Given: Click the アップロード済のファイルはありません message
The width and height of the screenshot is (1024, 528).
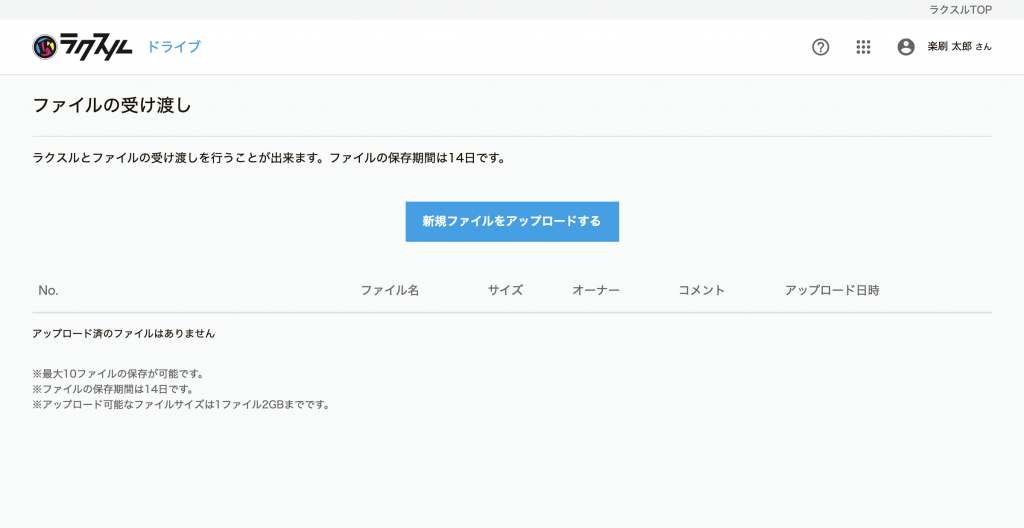Looking at the screenshot, I should 123,333.
